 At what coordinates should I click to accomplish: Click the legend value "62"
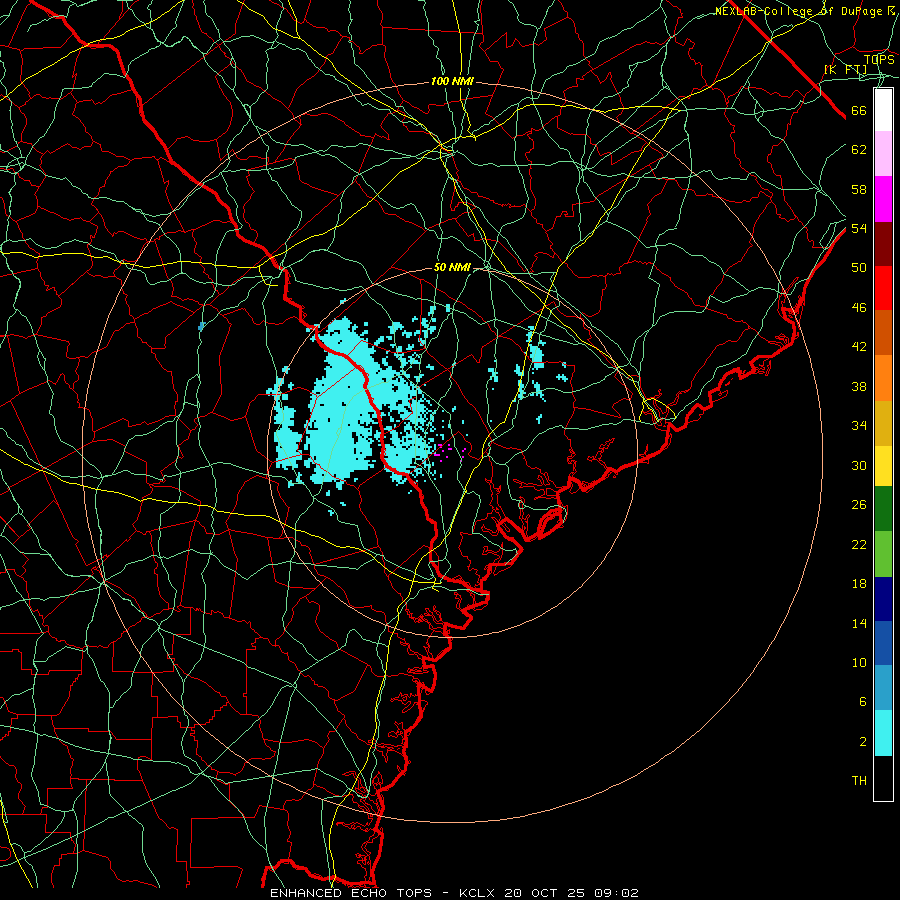(859, 150)
